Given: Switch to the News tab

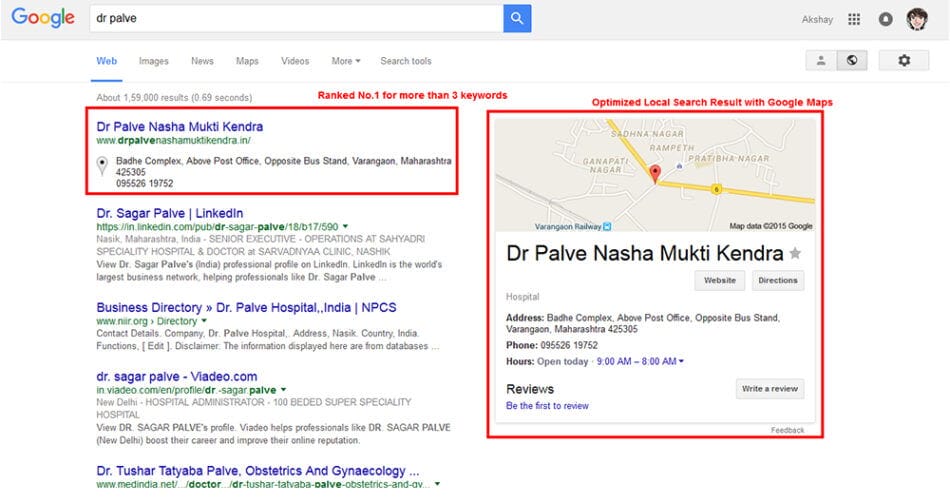Looking at the screenshot, I should click(202, 61).
